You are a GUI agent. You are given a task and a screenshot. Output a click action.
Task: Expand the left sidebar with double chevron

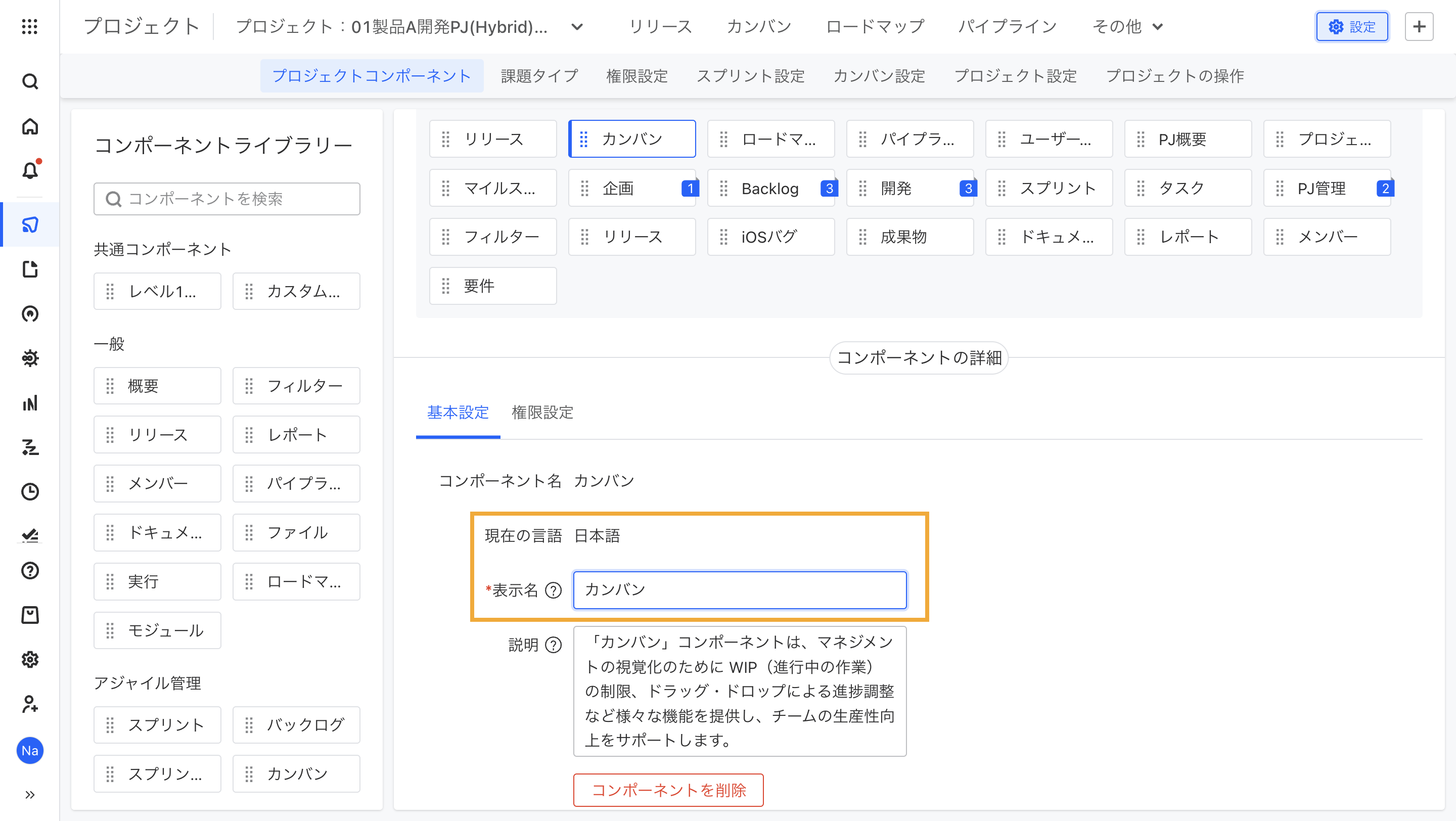30,795
